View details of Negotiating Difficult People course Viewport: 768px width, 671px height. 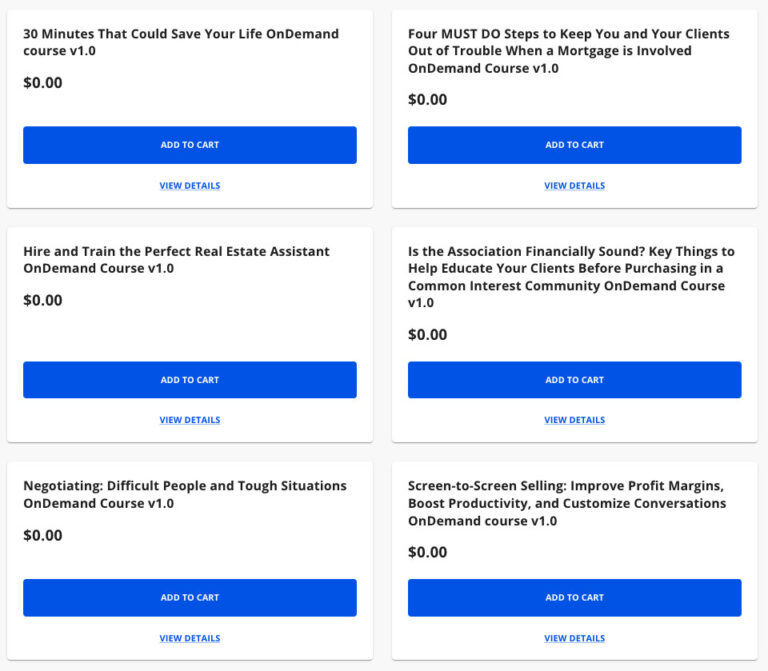tap(190, 638)
